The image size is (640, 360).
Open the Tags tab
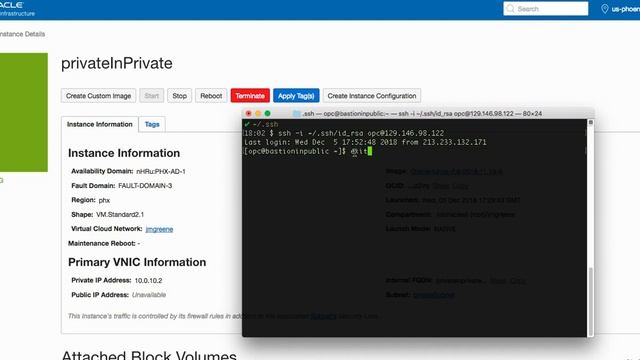pos(152,124)
